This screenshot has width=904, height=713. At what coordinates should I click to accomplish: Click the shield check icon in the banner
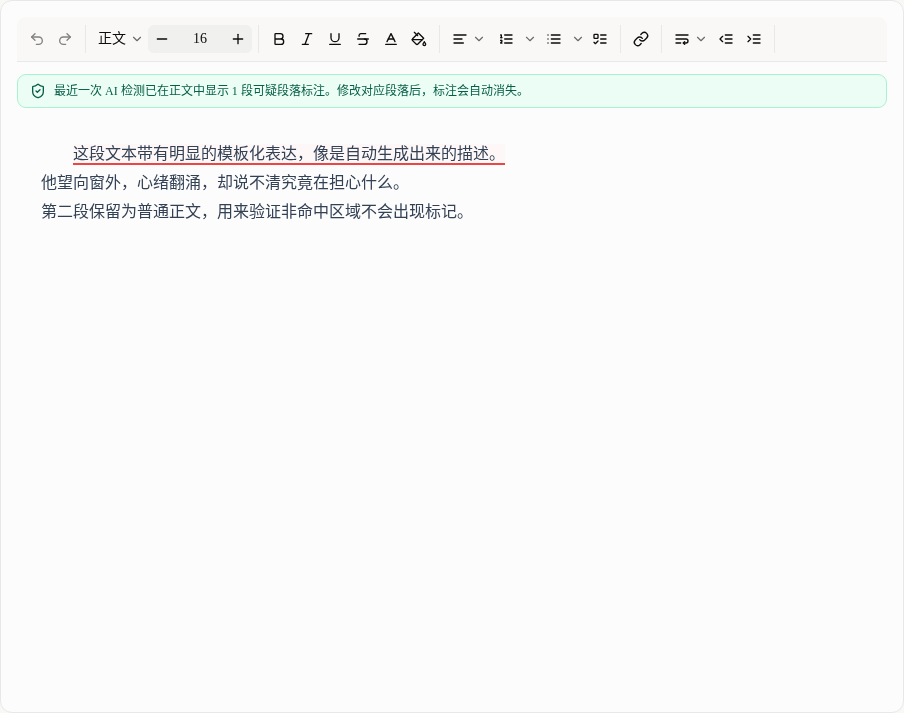(38, 90)
